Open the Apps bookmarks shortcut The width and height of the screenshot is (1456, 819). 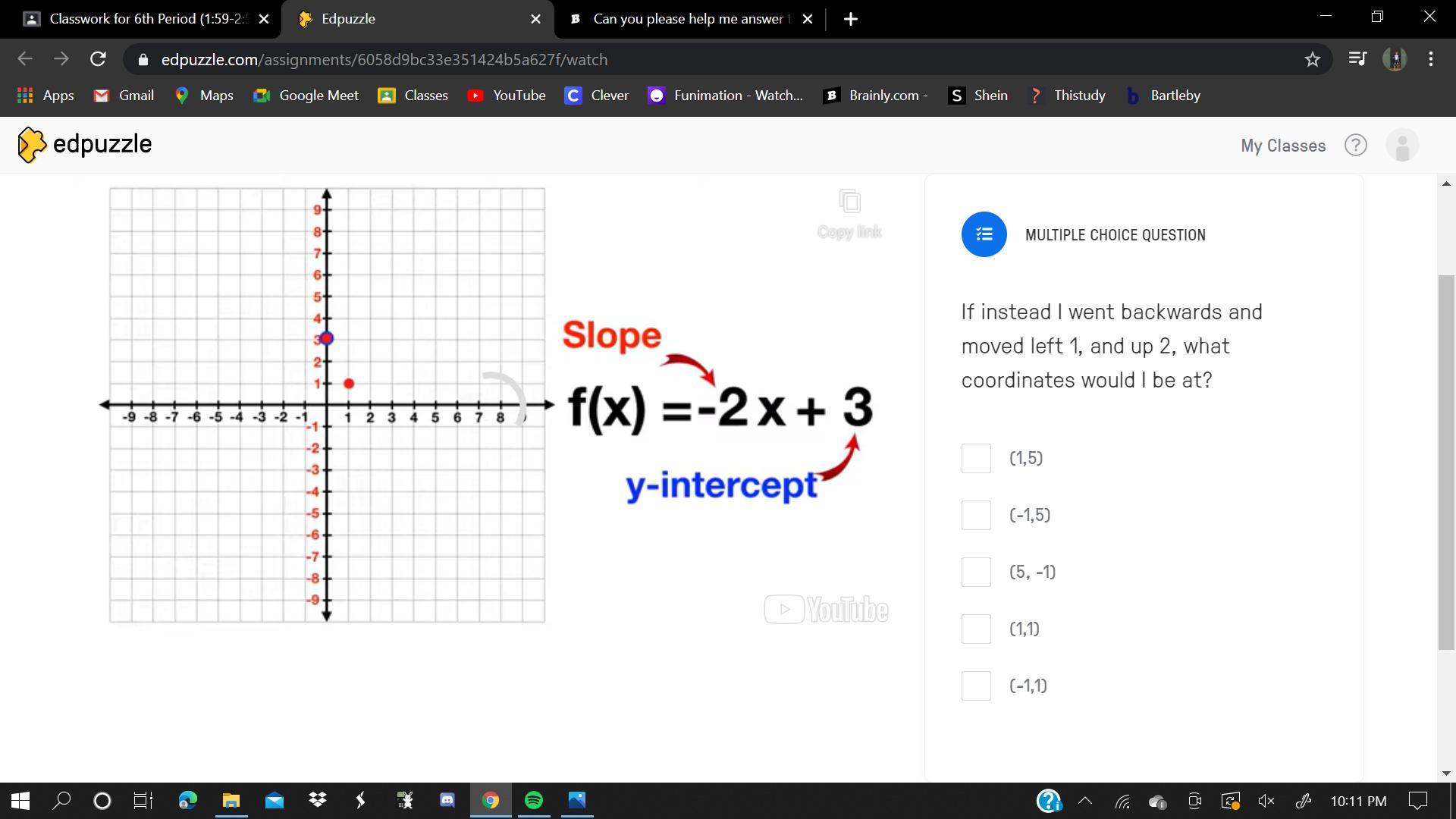pos(45,96)
